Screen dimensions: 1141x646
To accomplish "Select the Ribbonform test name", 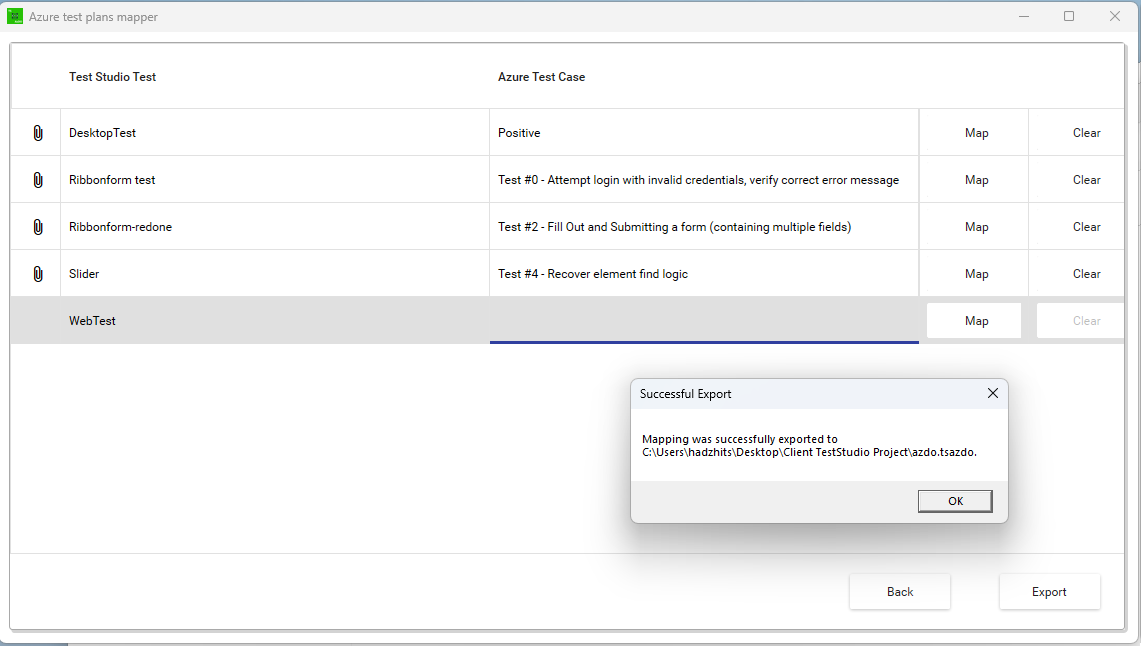I will pos(112,180).
